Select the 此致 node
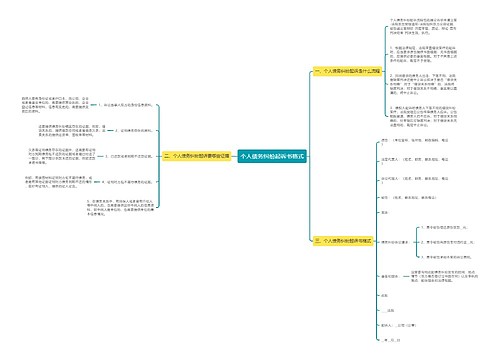This screenshot has width=500, height=360. pos(384,295)
